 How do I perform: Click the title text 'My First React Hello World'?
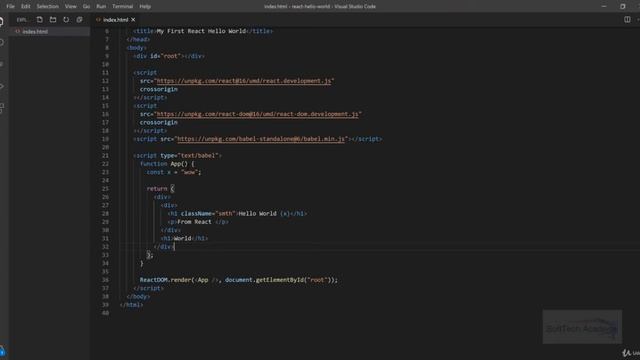(201, 31)
